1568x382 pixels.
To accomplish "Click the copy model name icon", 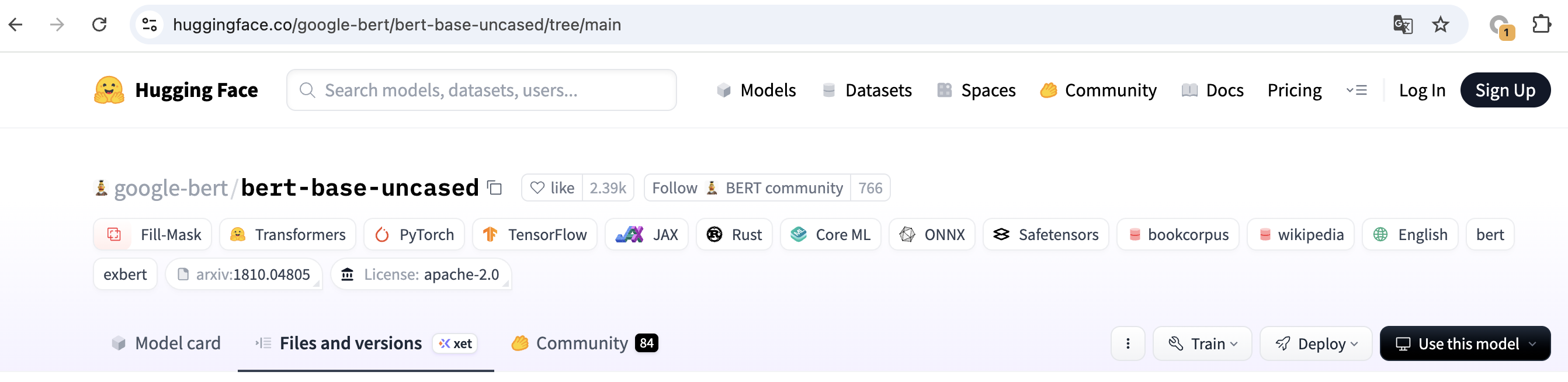I will [494, 188].
